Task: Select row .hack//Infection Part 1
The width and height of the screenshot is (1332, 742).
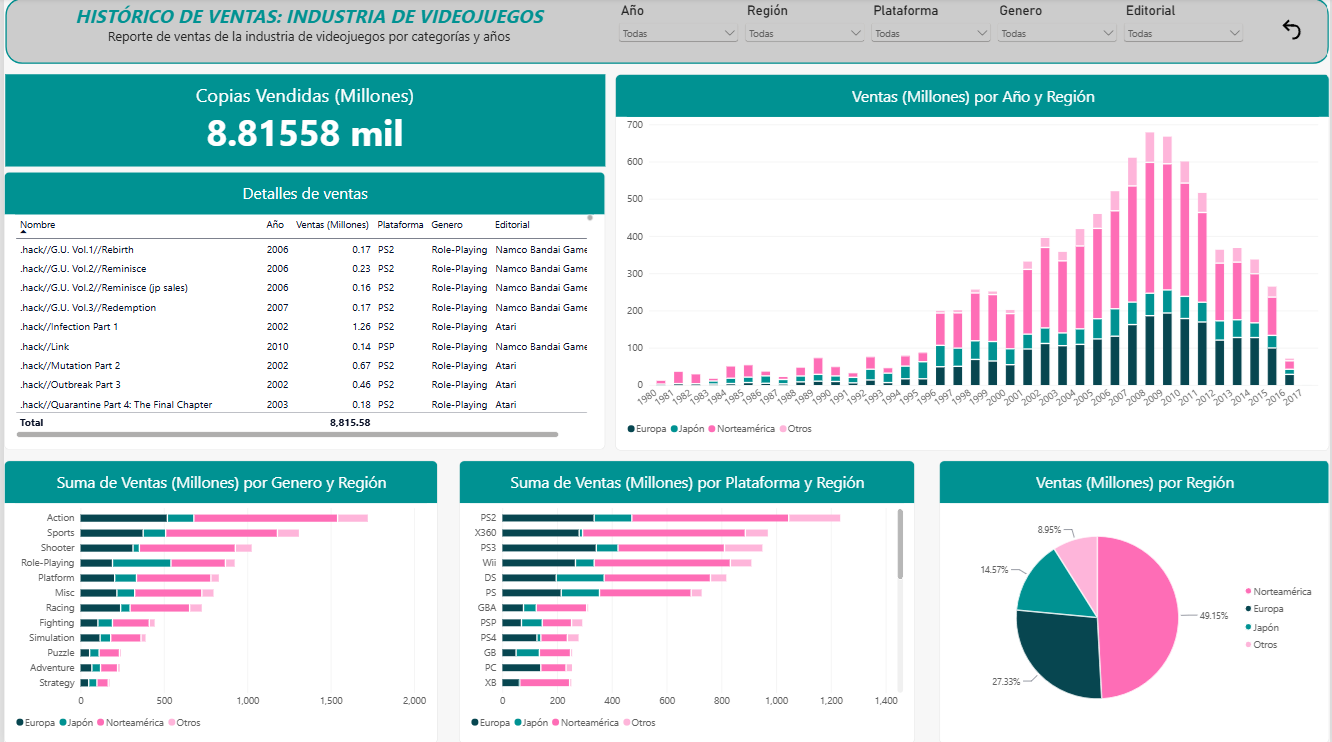Action: coord(302,327)
